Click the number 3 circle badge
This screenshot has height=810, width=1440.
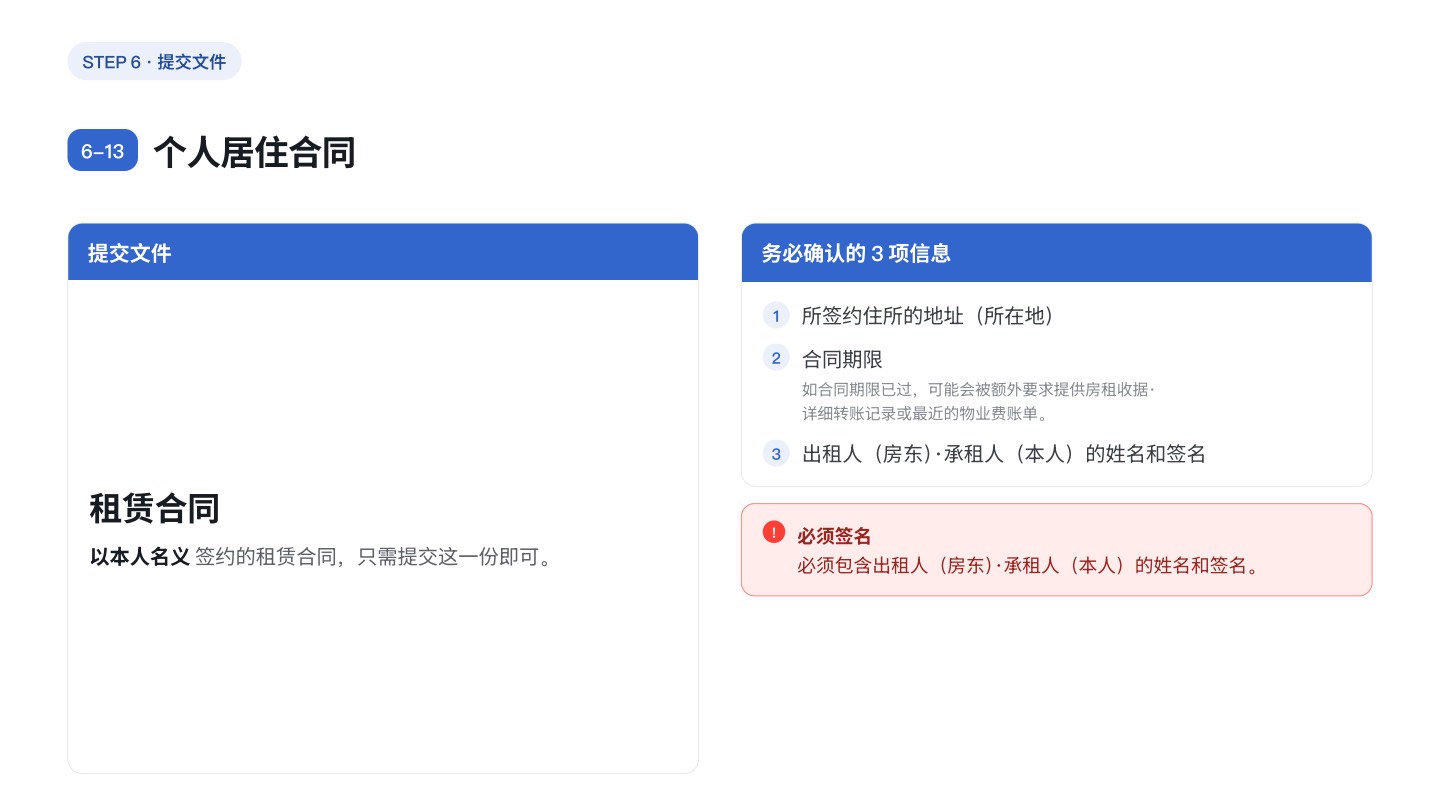pos(776,454)
